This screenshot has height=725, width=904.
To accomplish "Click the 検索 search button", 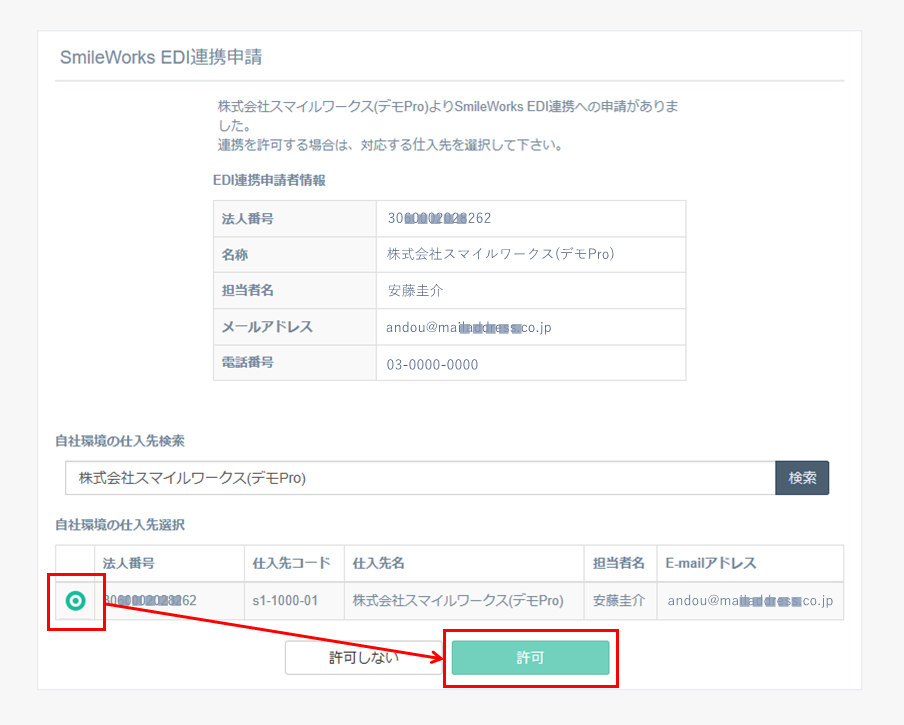I will point(802,478).
